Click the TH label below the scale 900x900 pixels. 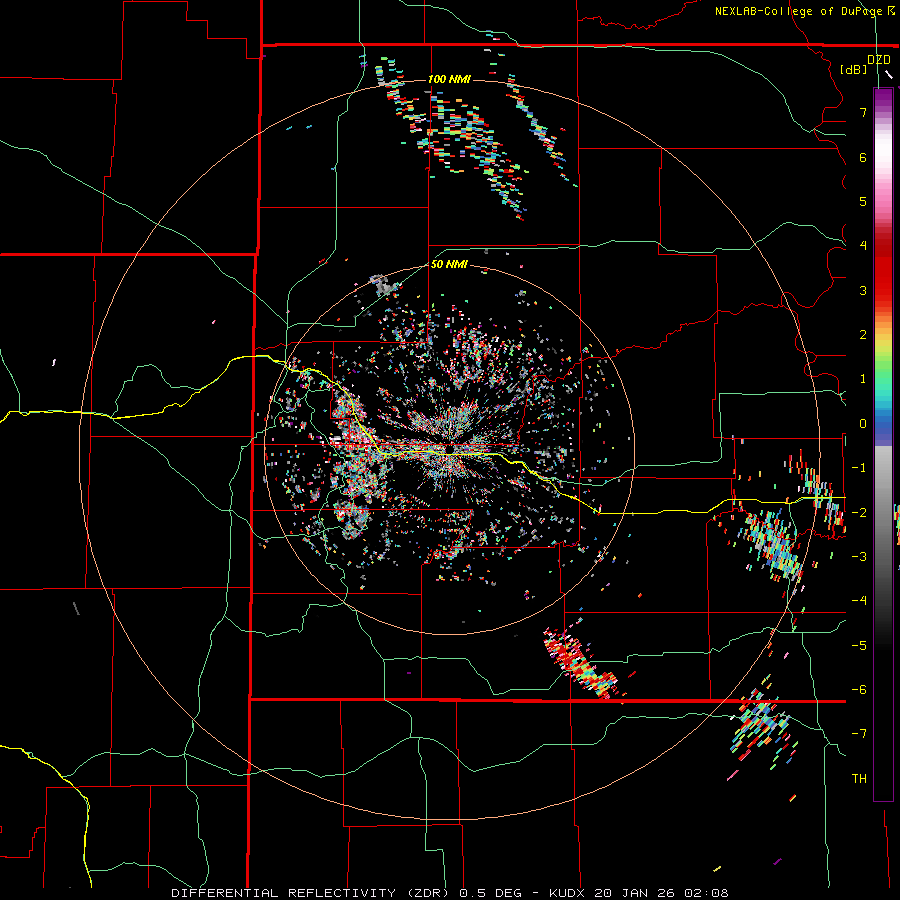tap(859, 779)
